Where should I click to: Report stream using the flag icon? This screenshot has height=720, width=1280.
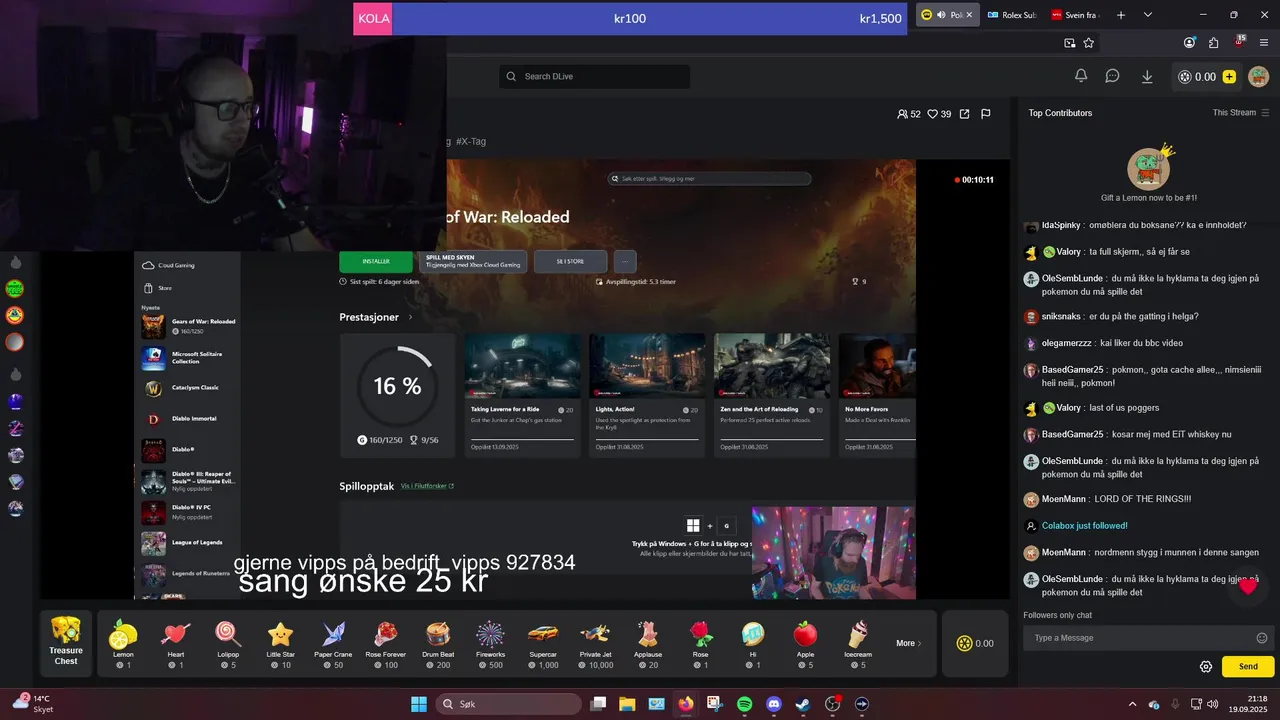point(985,114)
